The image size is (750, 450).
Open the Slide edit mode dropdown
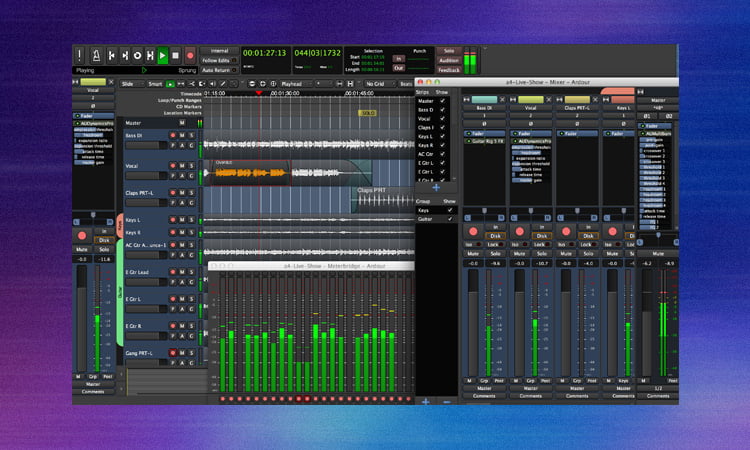[x=134, y=84]
